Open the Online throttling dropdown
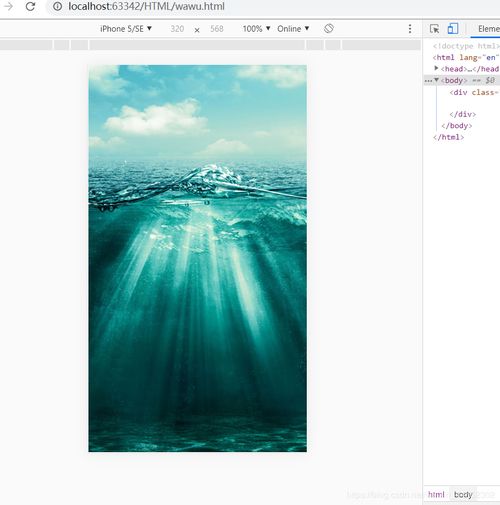This screenshot has height=505, width=500. coord(293,29)
